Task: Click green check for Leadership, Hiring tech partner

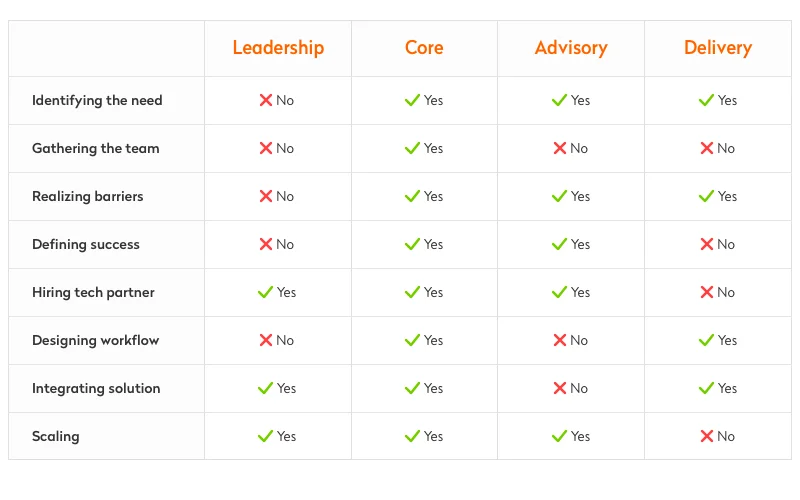Action: pos(265,292)
